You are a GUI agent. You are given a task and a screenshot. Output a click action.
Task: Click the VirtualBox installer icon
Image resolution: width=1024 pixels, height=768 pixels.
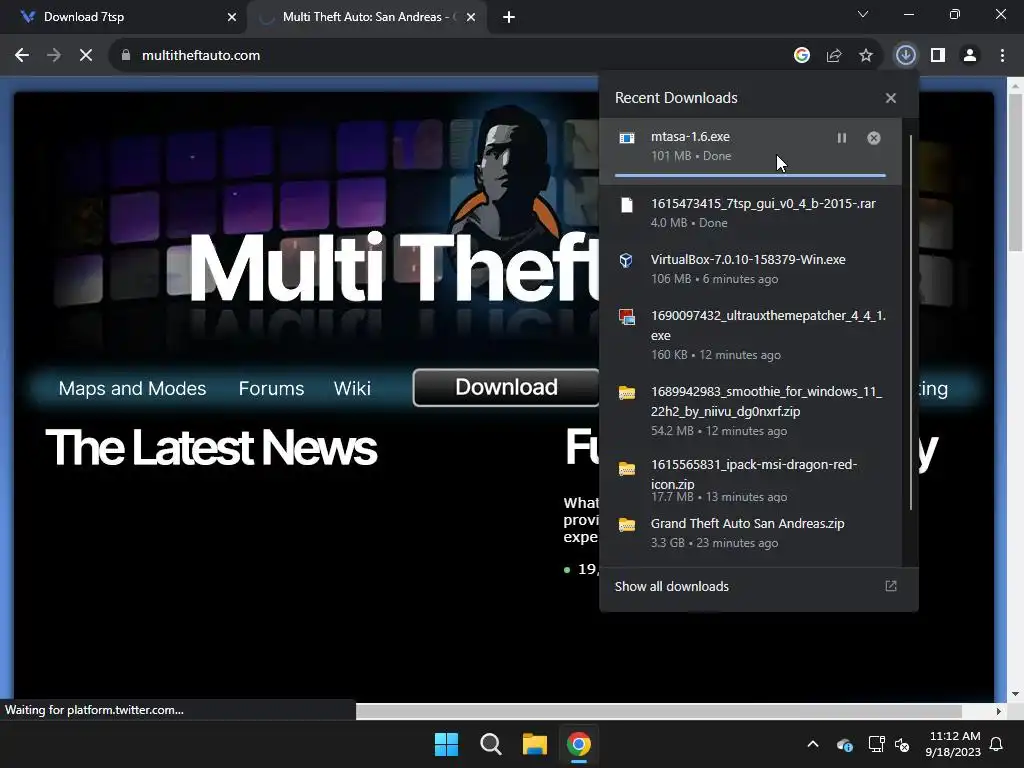(626, 261)
